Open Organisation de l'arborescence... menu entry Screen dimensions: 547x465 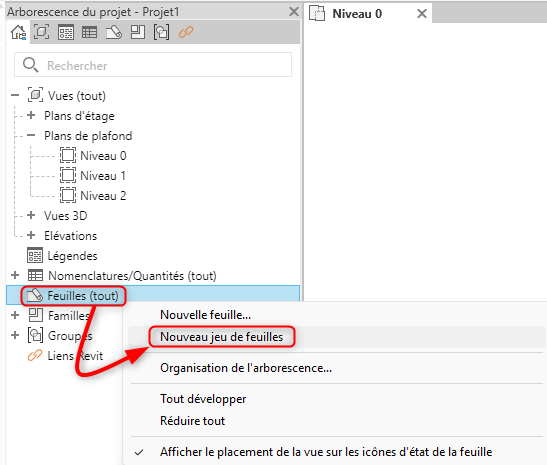[246, 368]
